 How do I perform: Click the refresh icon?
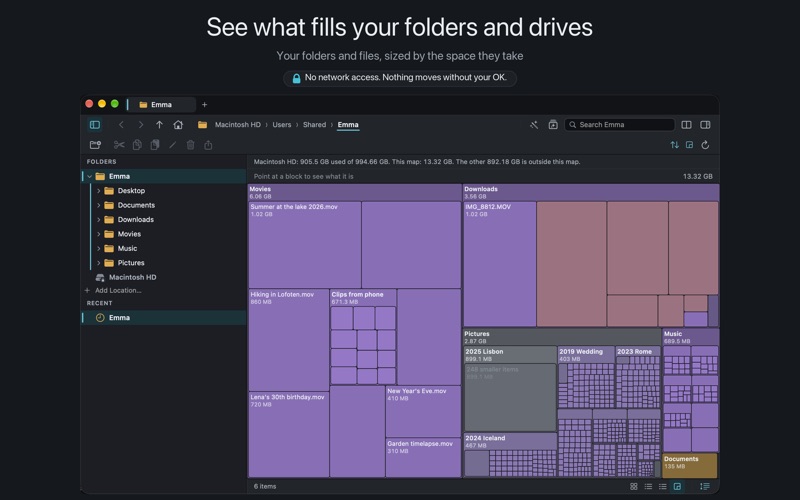[x=705, y=145]
